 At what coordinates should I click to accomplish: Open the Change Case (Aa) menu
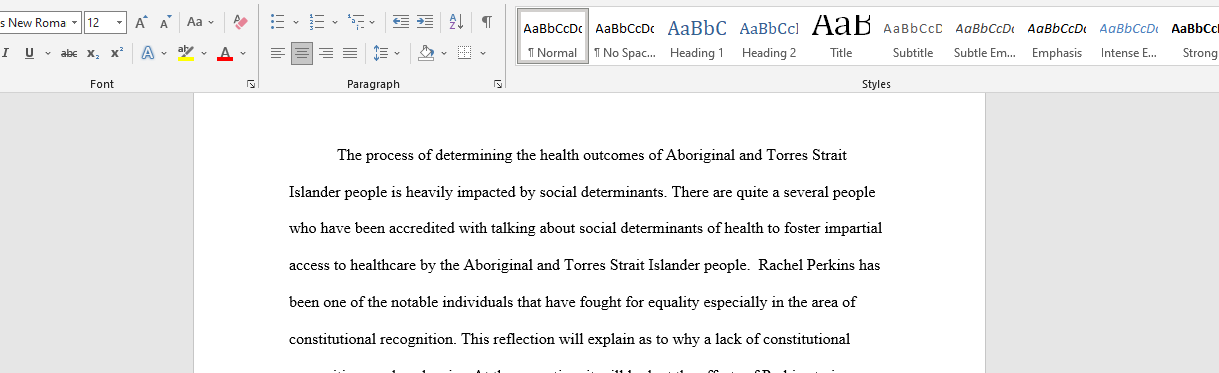click(x=200, y=22)
